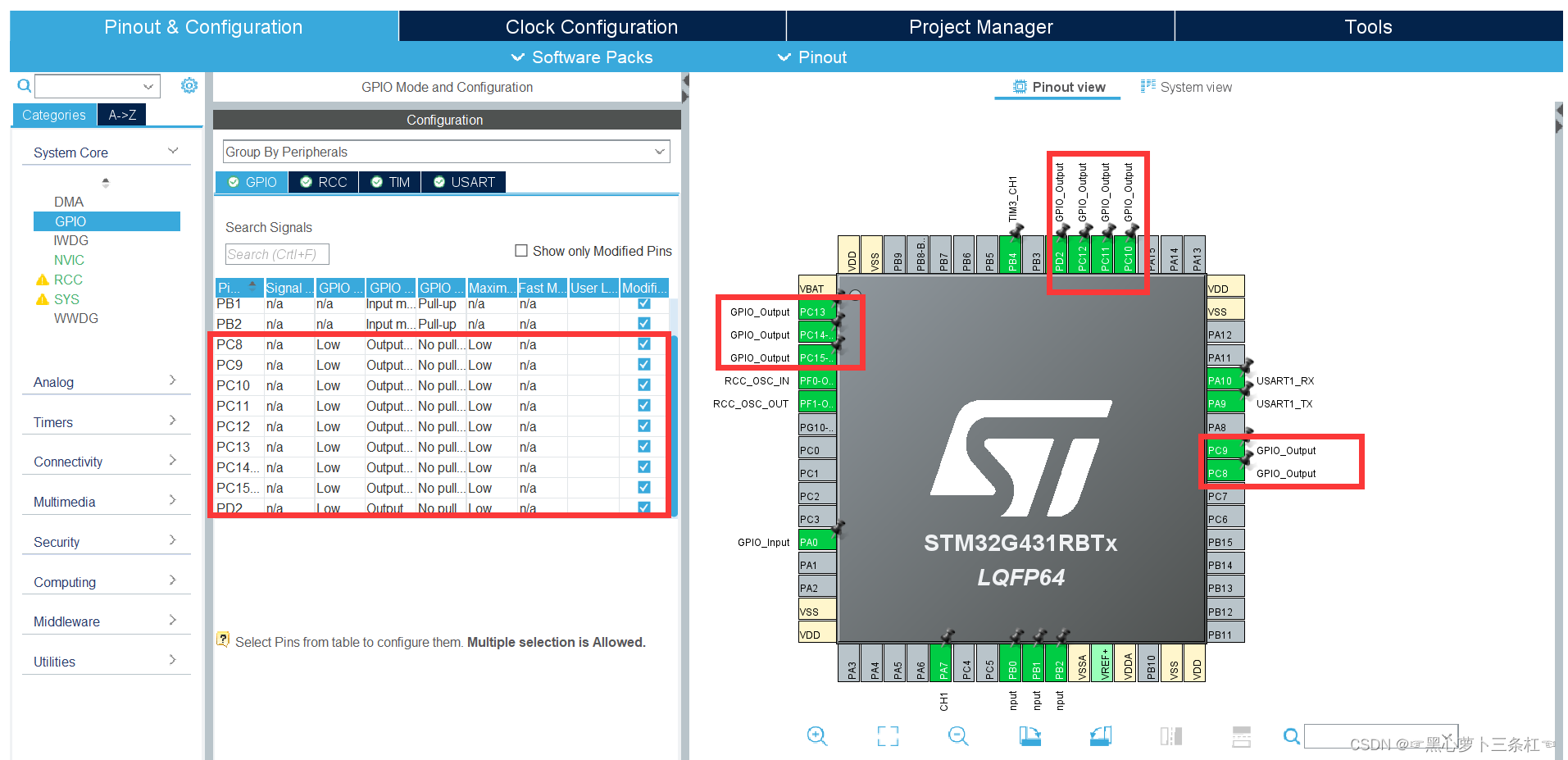The image size is (1568, 760).
Task: Click the sort arrow in Pin column header
Action: [x=252, y=286]
